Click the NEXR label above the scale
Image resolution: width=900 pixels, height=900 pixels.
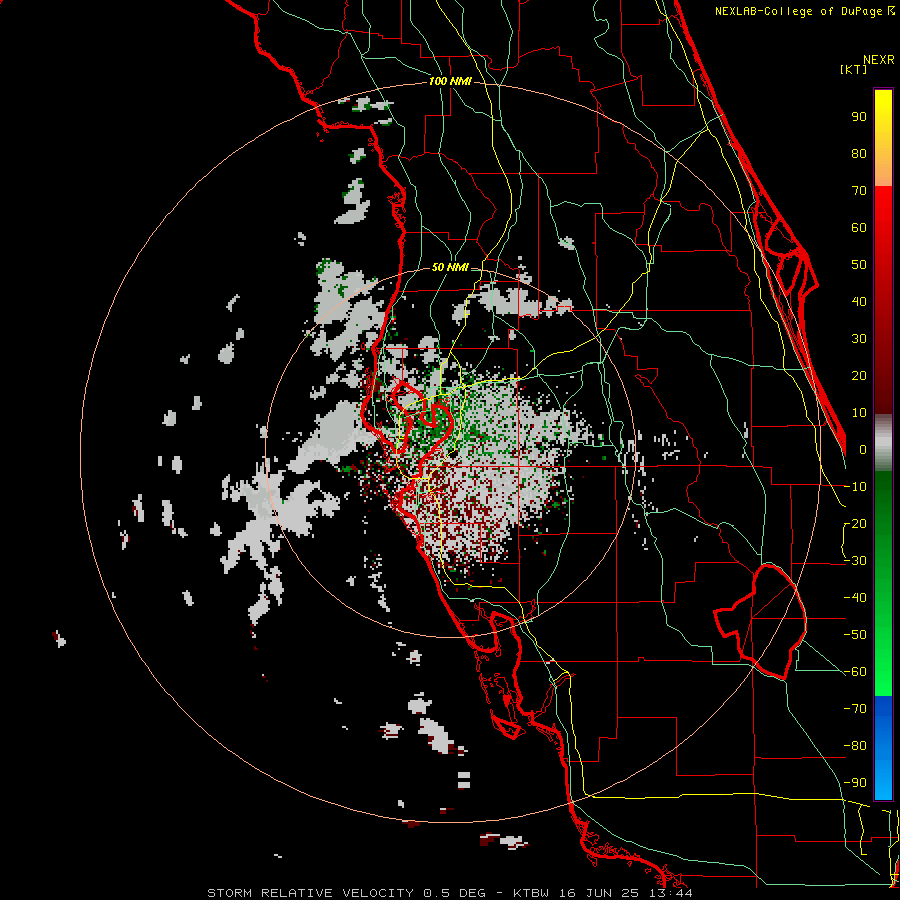[x=878, y=60]
